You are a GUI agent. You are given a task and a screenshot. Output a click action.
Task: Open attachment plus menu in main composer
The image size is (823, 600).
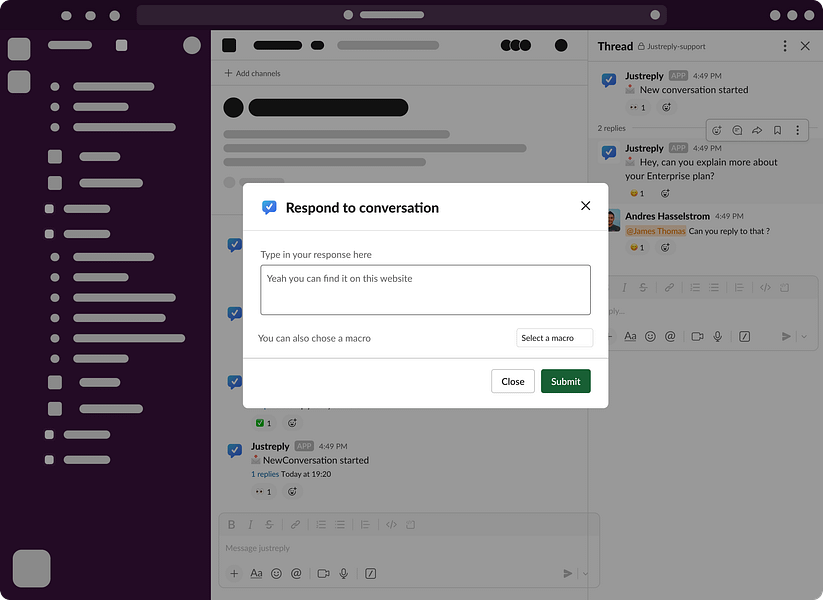pos(234,573)
